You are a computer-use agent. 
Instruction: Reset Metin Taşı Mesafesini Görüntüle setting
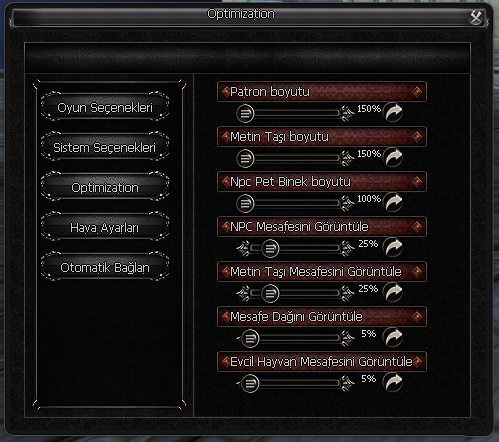[393, 292]
